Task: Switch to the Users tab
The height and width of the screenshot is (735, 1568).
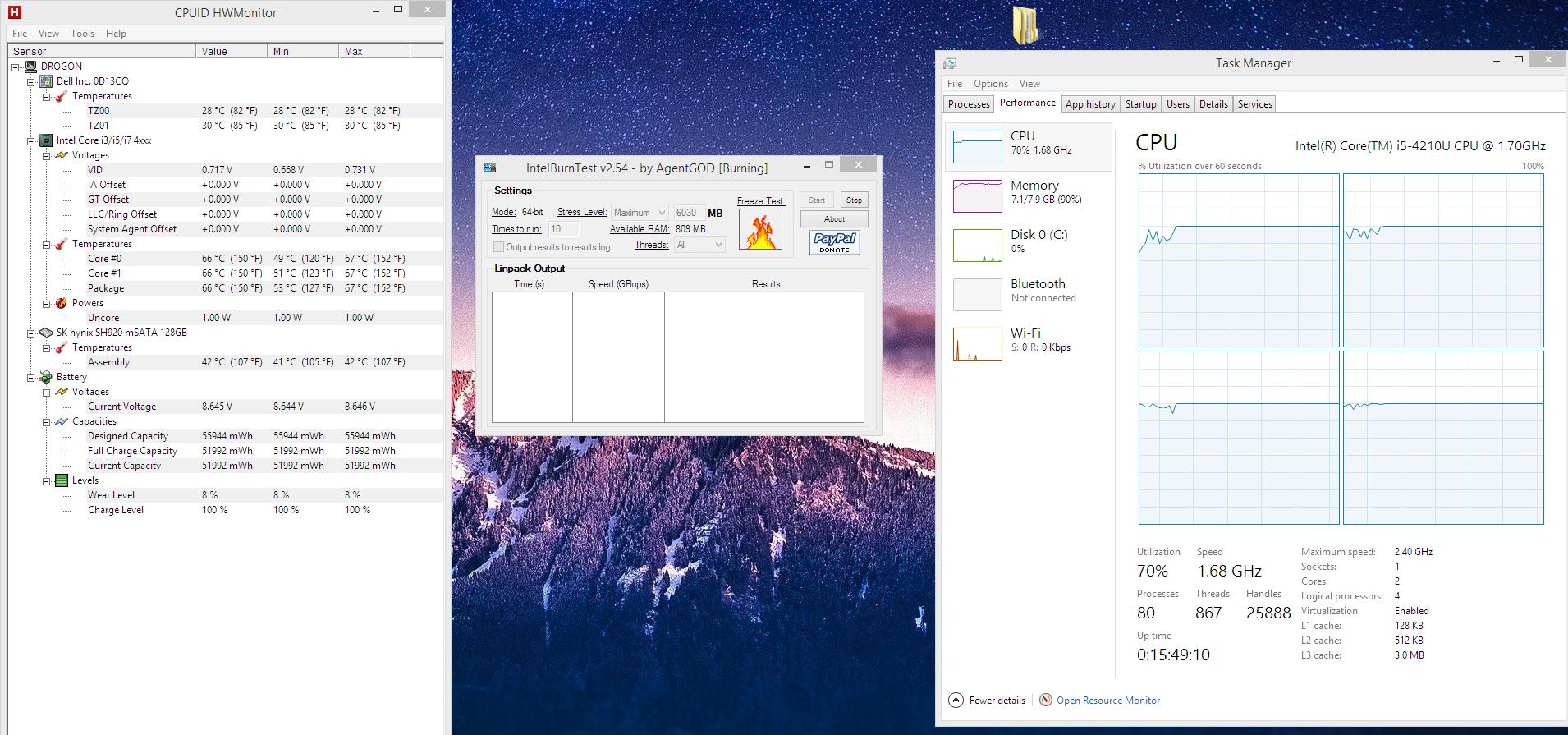Action: [x=1177, y=104]
